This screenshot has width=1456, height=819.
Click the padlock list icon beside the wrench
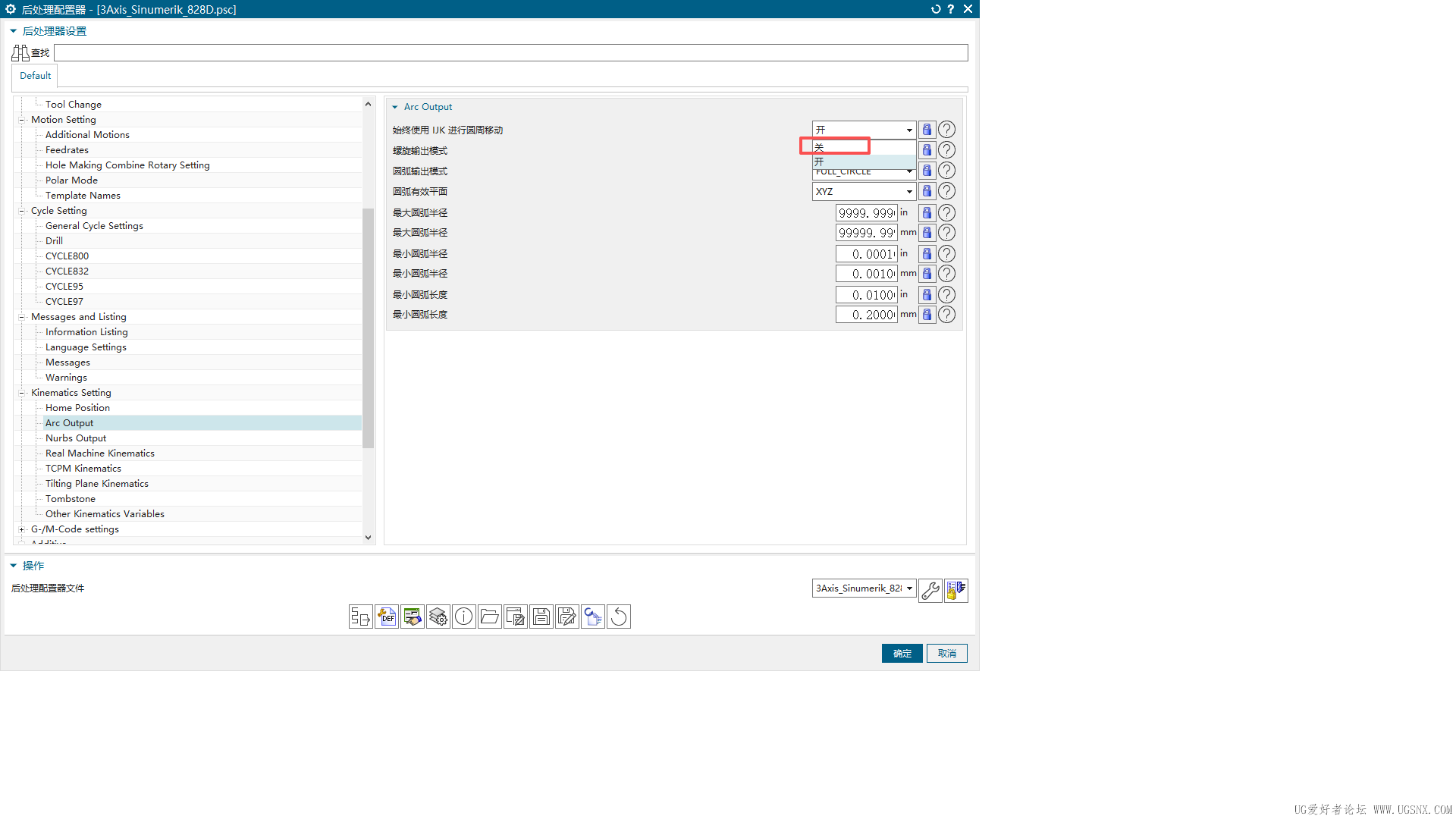coord(956,590)
